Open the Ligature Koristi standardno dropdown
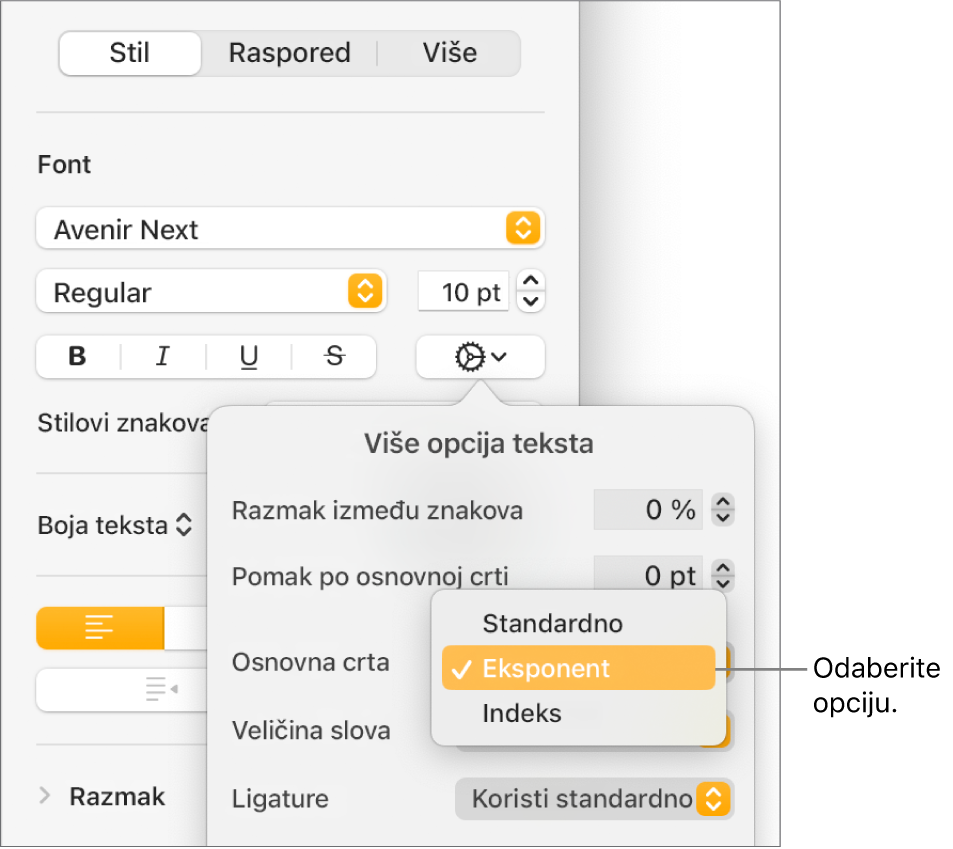The height and width of the screenshot is (849, 953). pyautogui.click(x=594, y=799)
